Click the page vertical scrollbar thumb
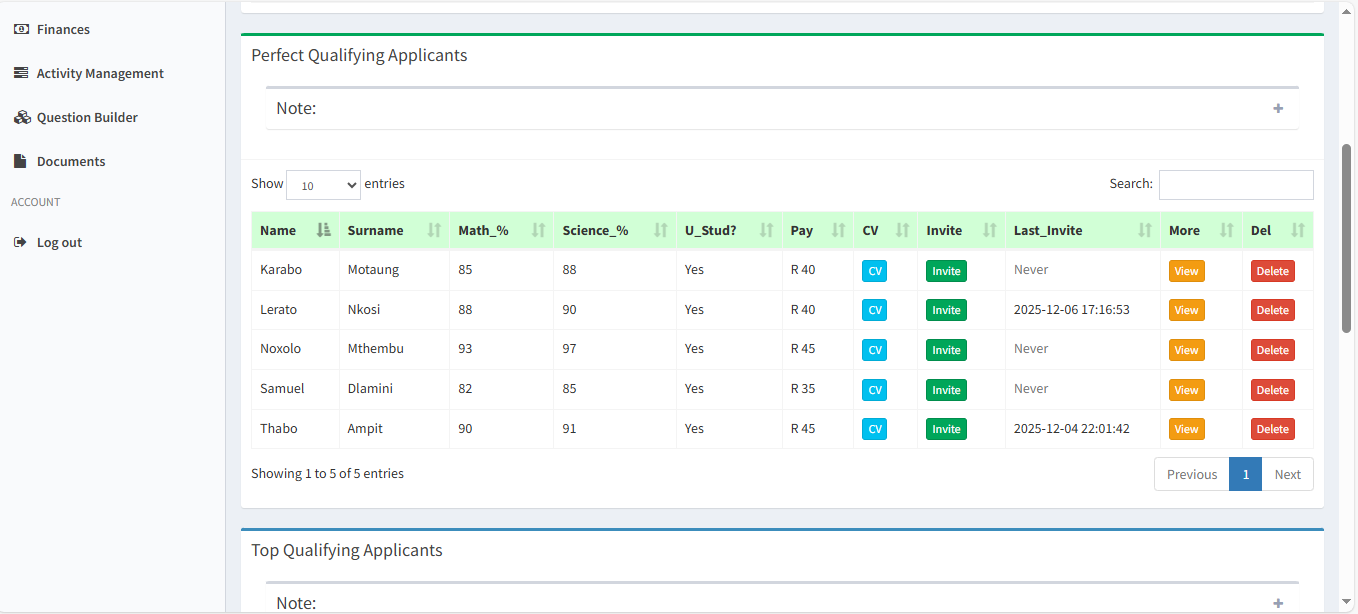The height and width of the screenshot is (614, 1358). click(x=1346, y=238)
